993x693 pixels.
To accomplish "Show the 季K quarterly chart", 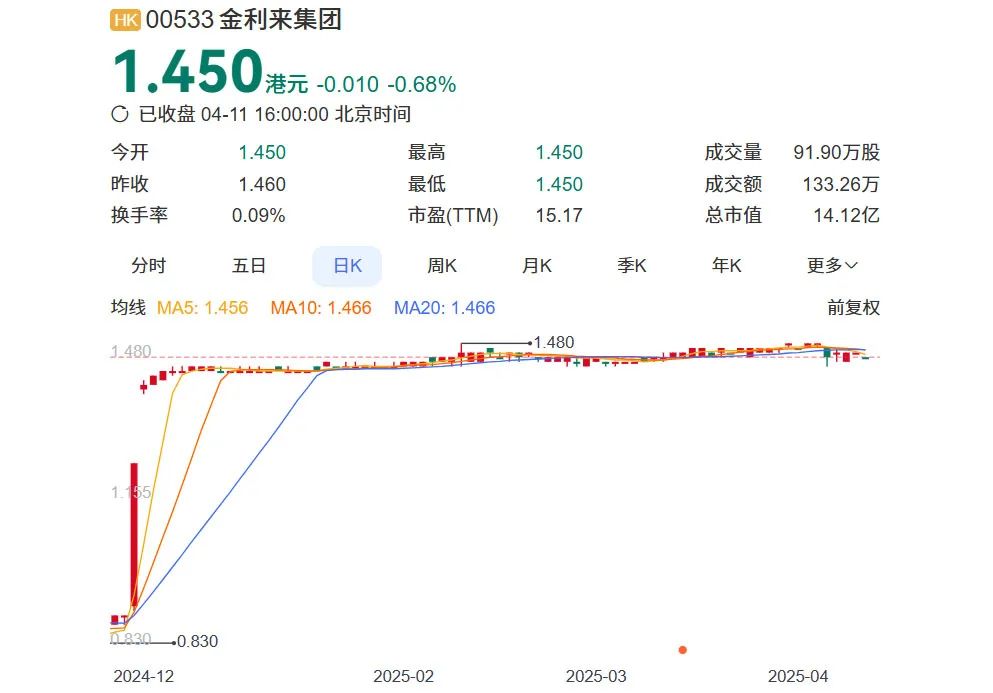I will pyautogui.click(x=632, y=266).
